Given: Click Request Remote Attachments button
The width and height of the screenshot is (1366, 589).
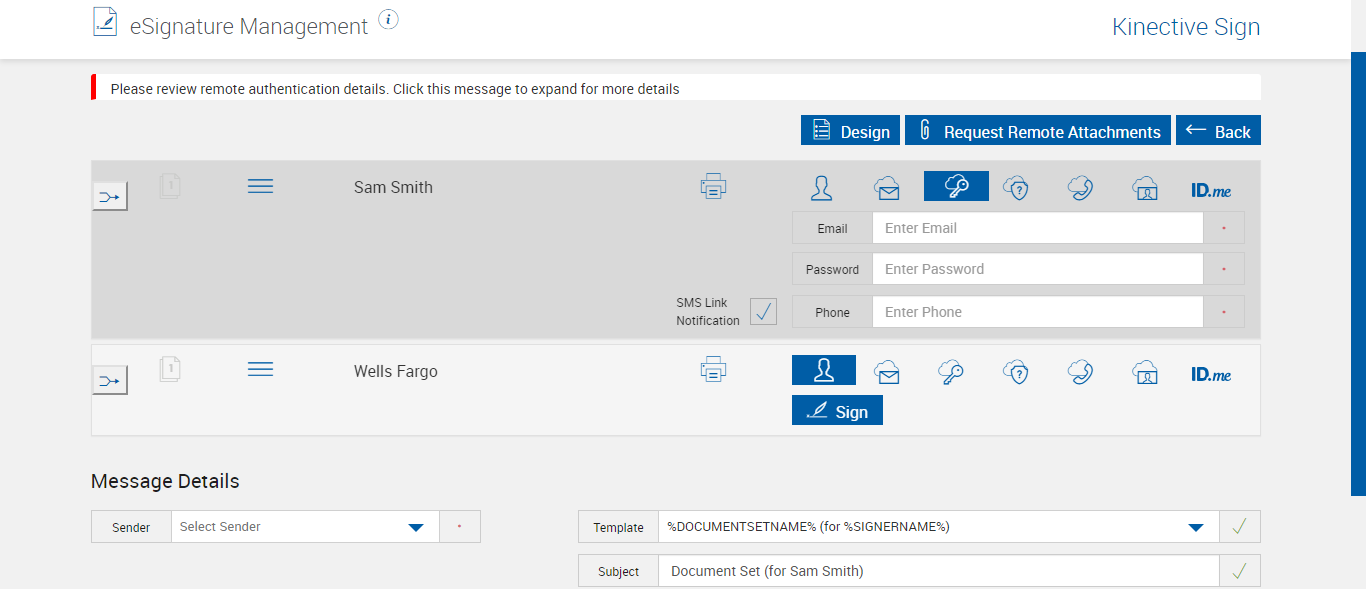Looking at the screenshot, I should click(1038, 131).
